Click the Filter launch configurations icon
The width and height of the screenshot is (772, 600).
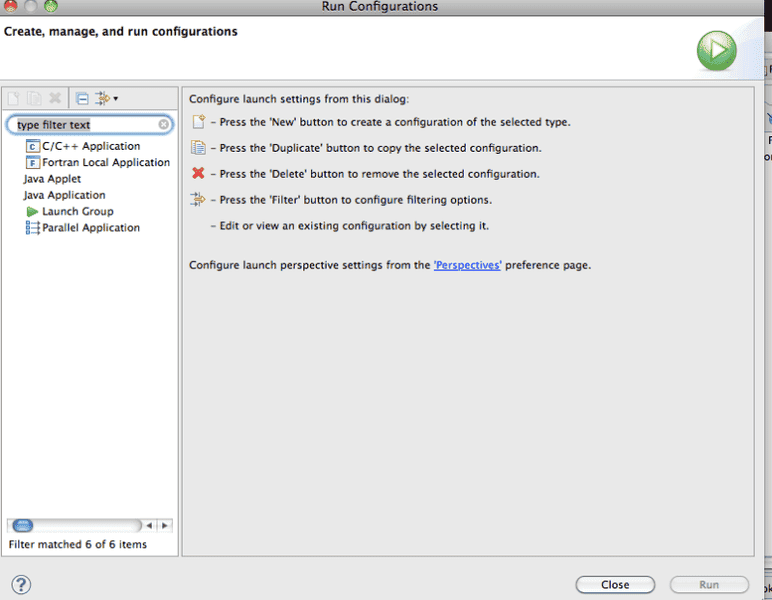pyautogui.click(x=101, y=98)
